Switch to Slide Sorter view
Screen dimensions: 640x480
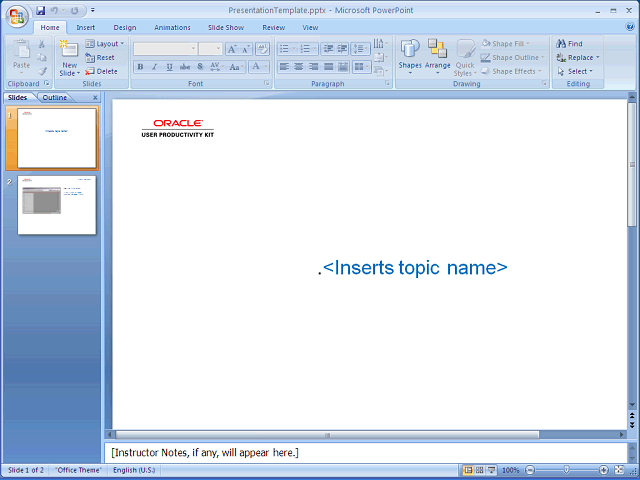point(479,470)
